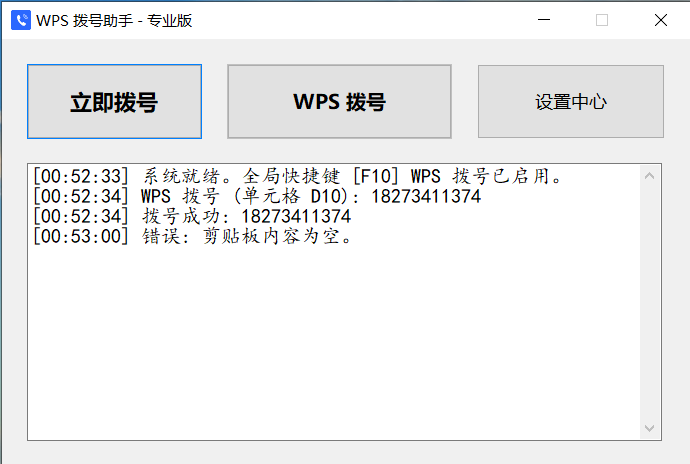
Task: Close the WPS 拨号助手 window
Action: pyautogui.click(x=661, y=20)
